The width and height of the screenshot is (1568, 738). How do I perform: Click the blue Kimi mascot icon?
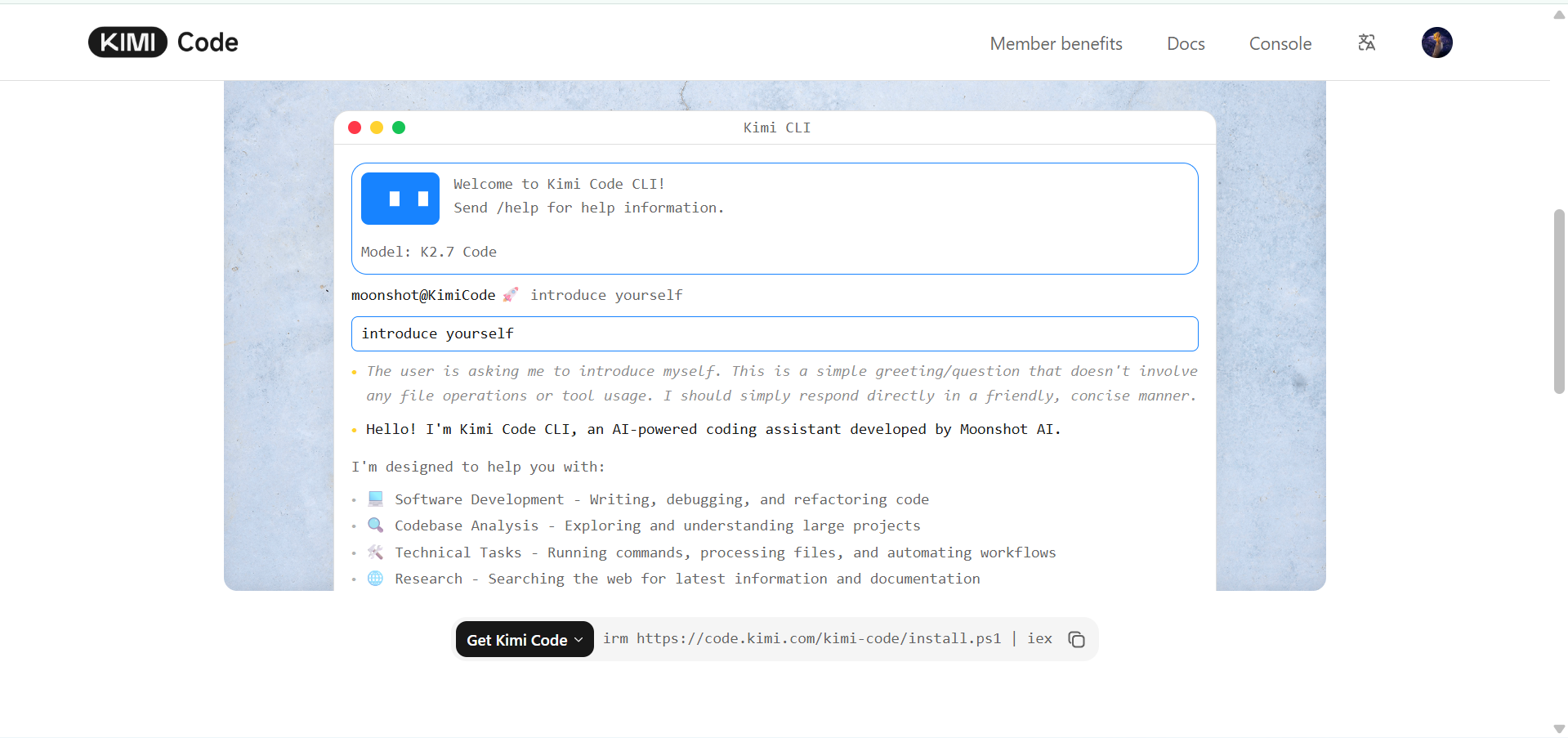400,199
